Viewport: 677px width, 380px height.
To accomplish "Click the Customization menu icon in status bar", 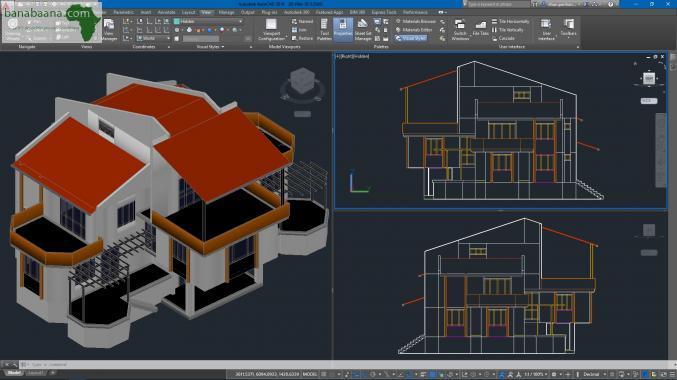I will coord(672,374).
